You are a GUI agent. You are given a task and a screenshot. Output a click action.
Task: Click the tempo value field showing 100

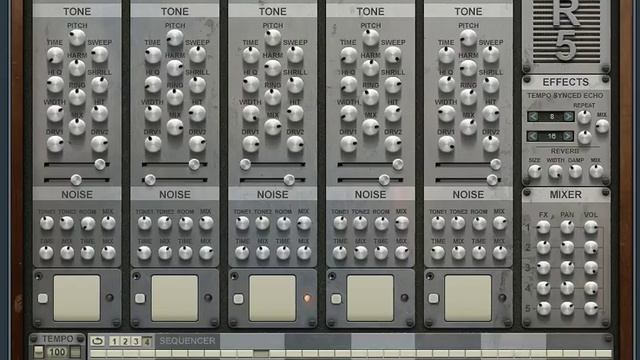pos(57,351)
